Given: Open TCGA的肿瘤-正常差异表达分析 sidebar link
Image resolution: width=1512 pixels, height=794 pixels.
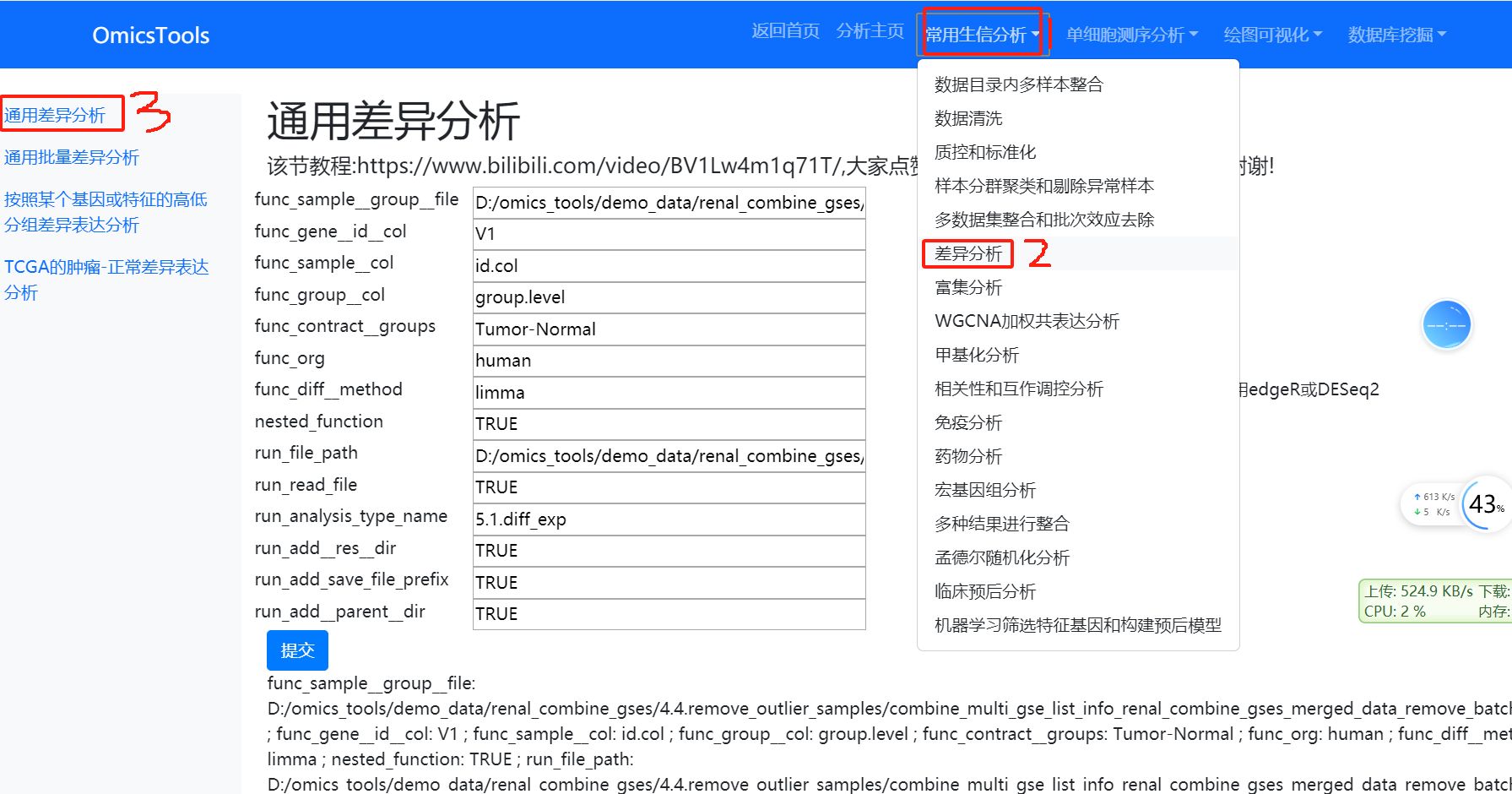Looking at the screenshot, I should 106,280.
